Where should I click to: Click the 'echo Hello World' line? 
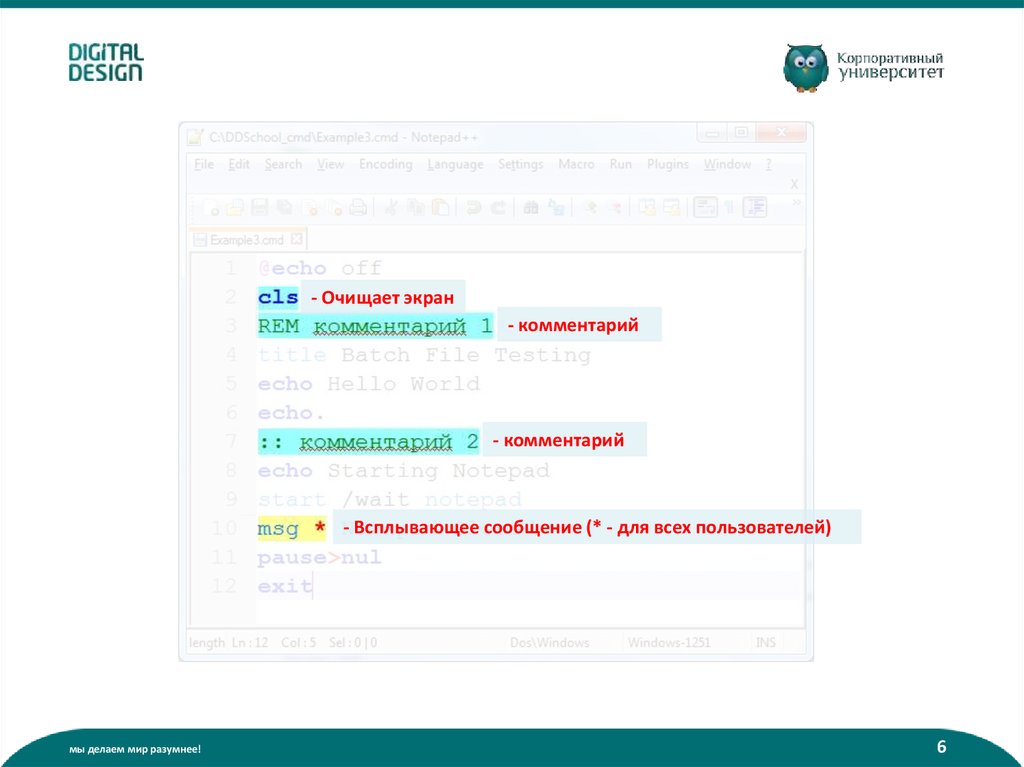click(x=368, y=384)
